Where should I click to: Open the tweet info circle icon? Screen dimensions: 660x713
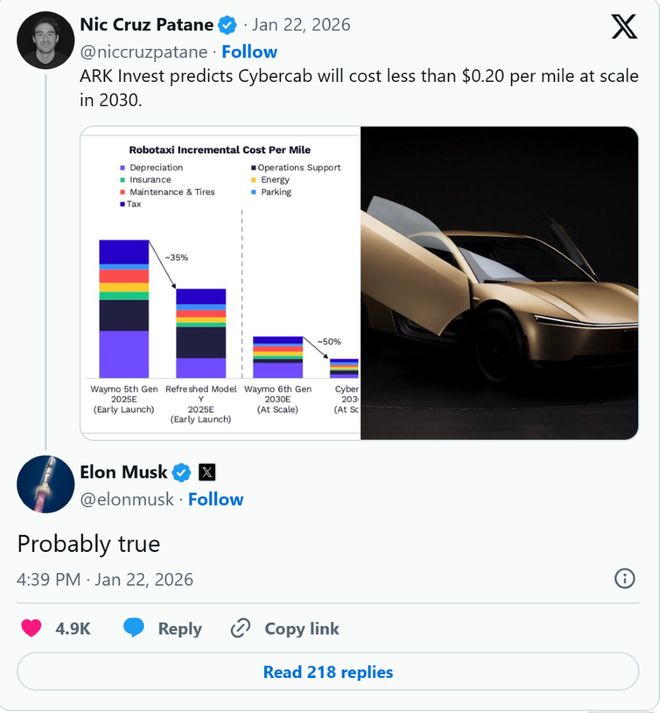point(624,578)
